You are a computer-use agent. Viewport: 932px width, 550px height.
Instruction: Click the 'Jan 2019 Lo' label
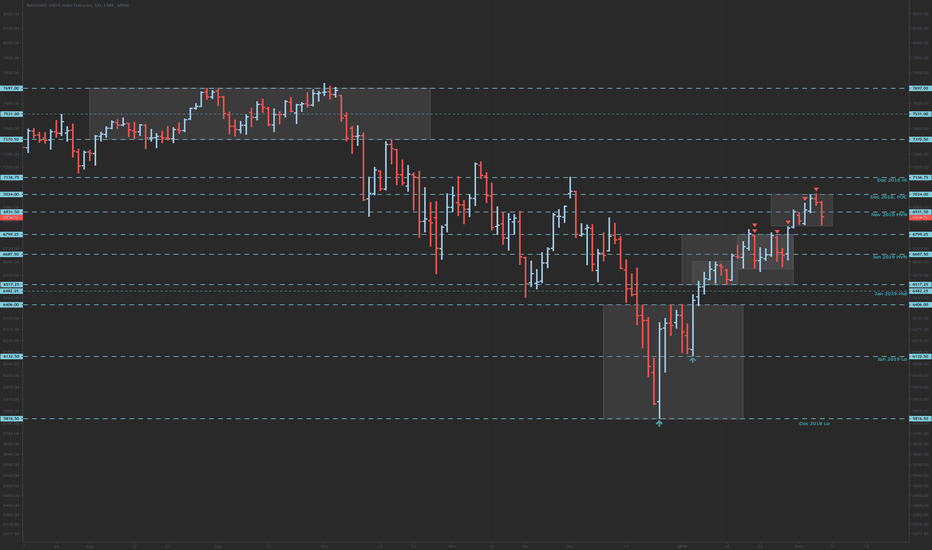892,359
